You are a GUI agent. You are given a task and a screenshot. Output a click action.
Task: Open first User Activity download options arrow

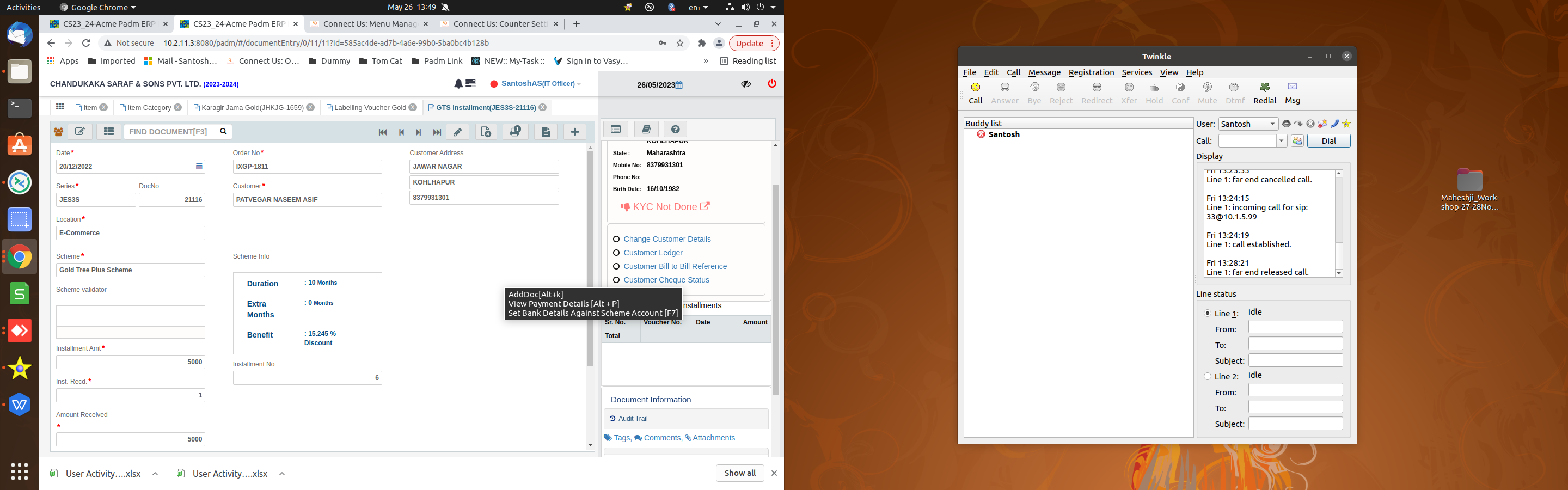click(155, 474)
